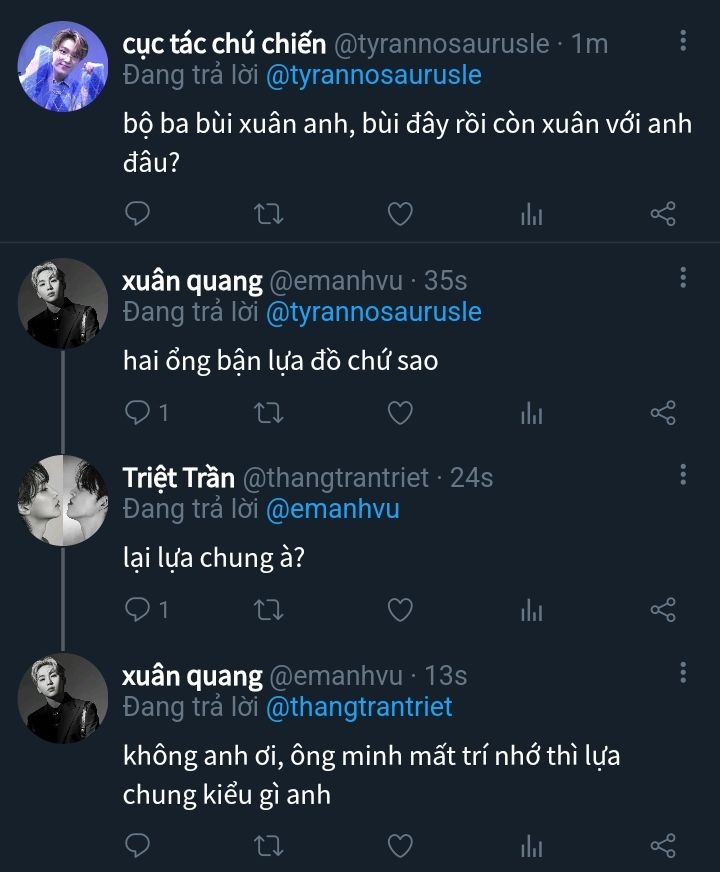The image size is (720, 872).
Task: Open more options for the 'không anh ơi' tweet
Action: pos(683,673)
